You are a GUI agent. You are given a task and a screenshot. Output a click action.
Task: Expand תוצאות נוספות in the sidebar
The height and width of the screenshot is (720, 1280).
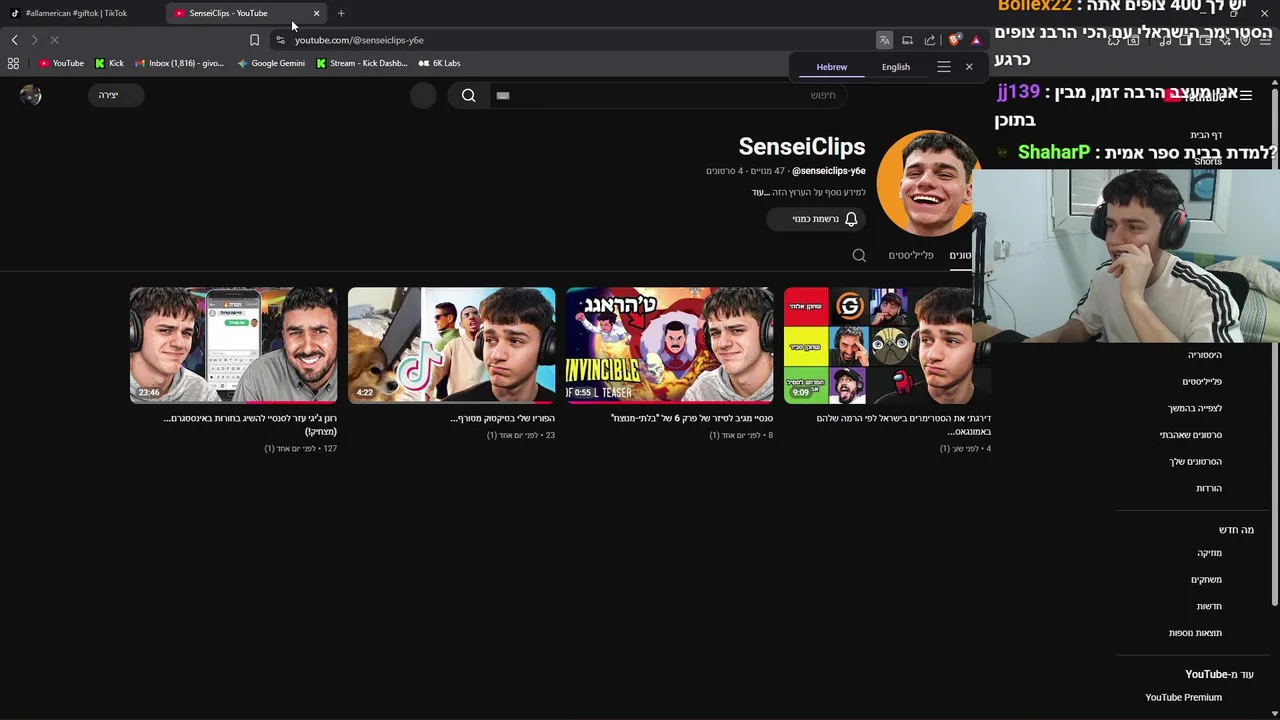click(1195, 633)
